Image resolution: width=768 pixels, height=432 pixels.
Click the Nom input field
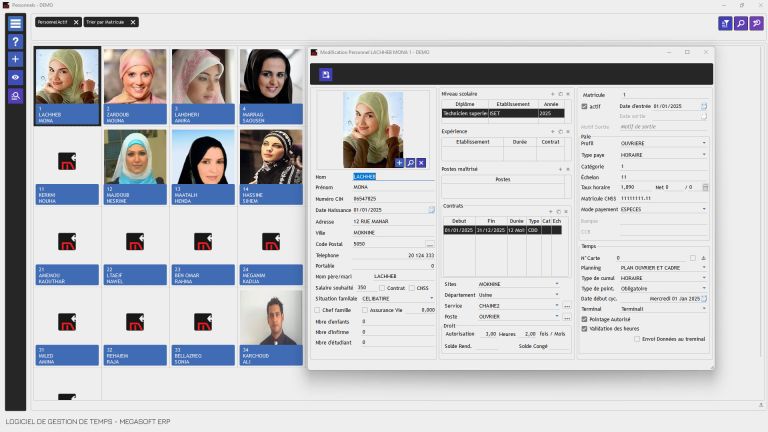tap(393, 177)
